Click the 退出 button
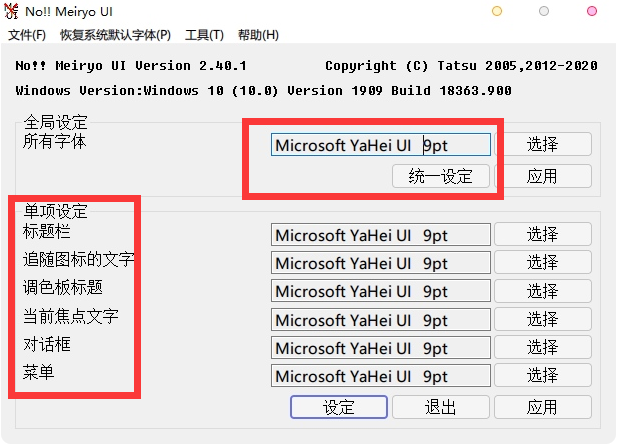 tap(441, 407)
